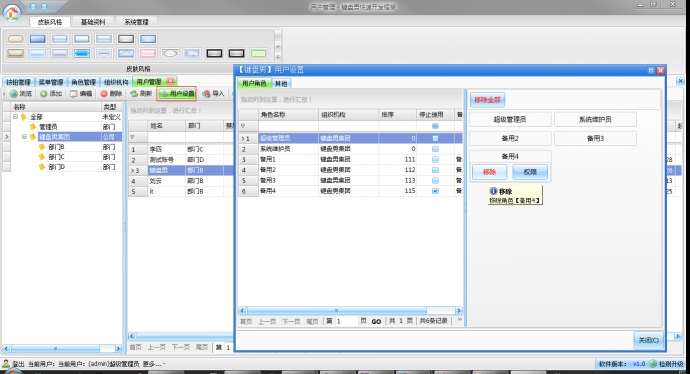Apply the tan skin style in second row
The width and height of the screenshot is (690, 374).
pyautogui.click(x=15, y=54)
